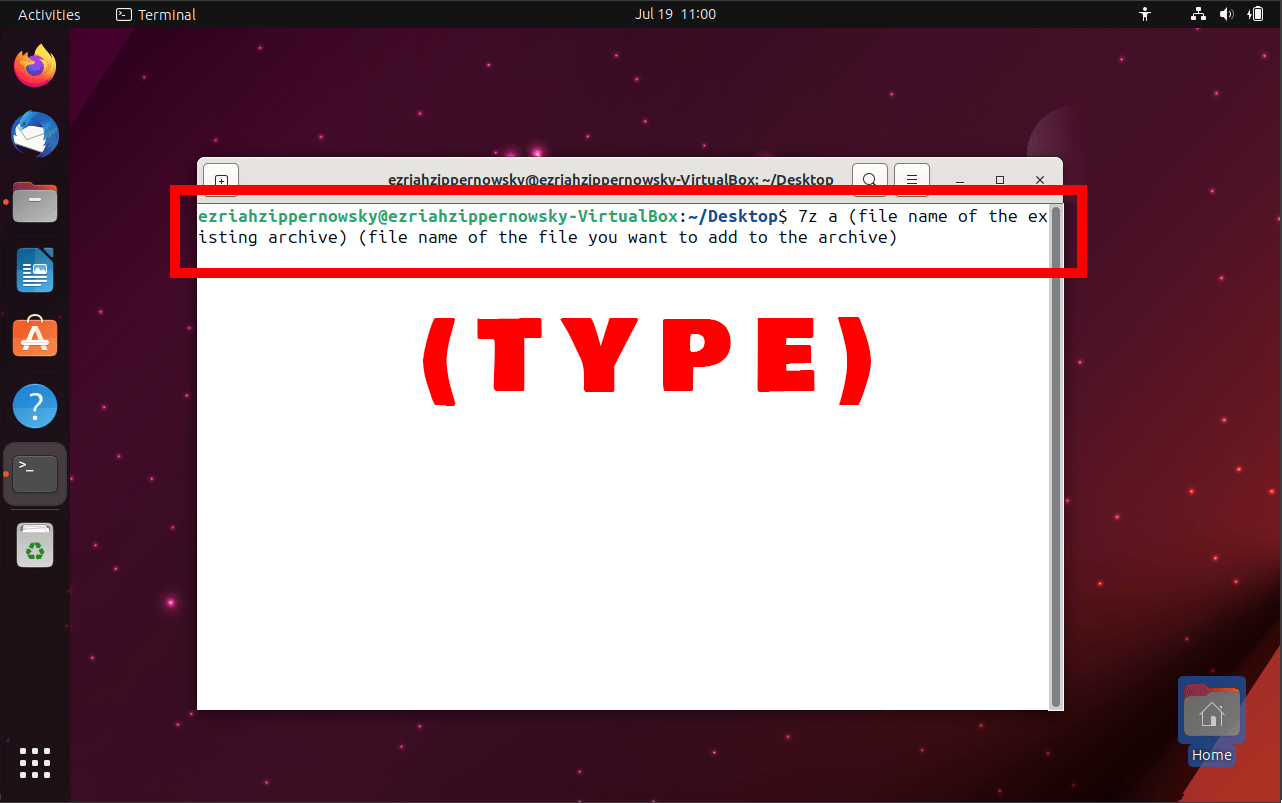Open the date and time menu
Image resolution: width=1282 pixels, height=803 pixels.
[676, 14]
